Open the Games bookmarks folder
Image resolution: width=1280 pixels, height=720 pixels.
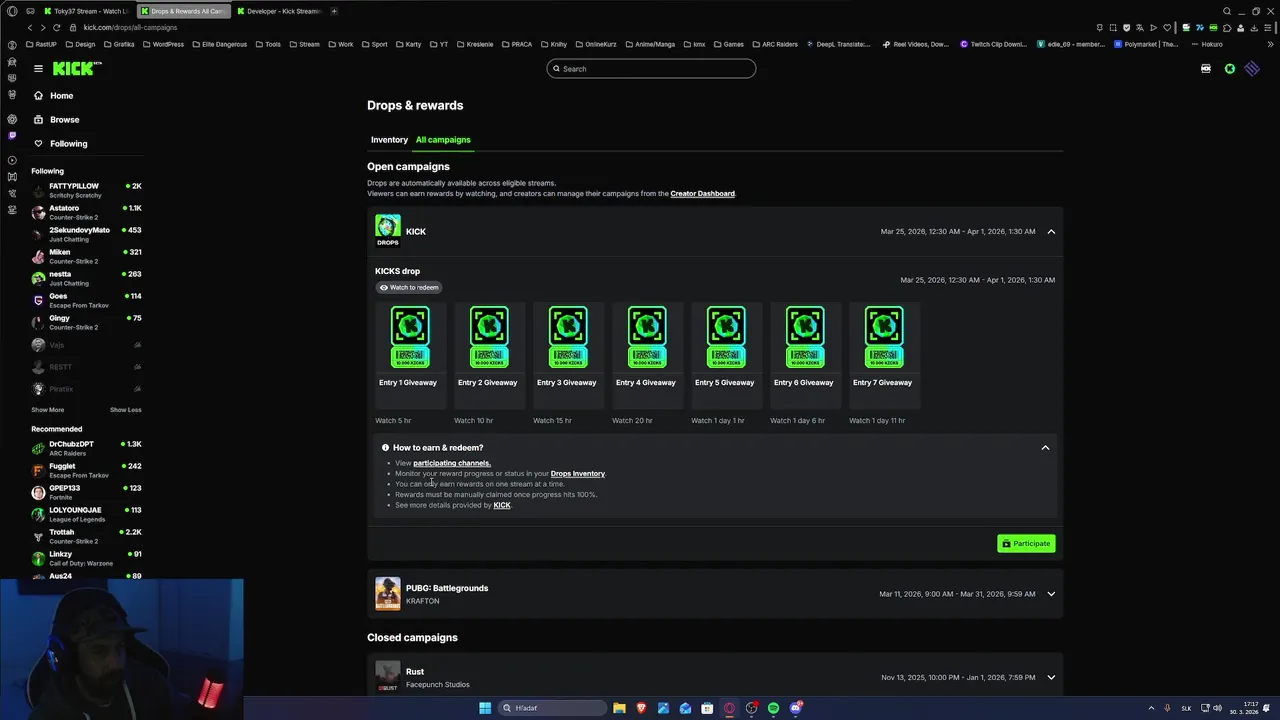click(x=728, y=44)
